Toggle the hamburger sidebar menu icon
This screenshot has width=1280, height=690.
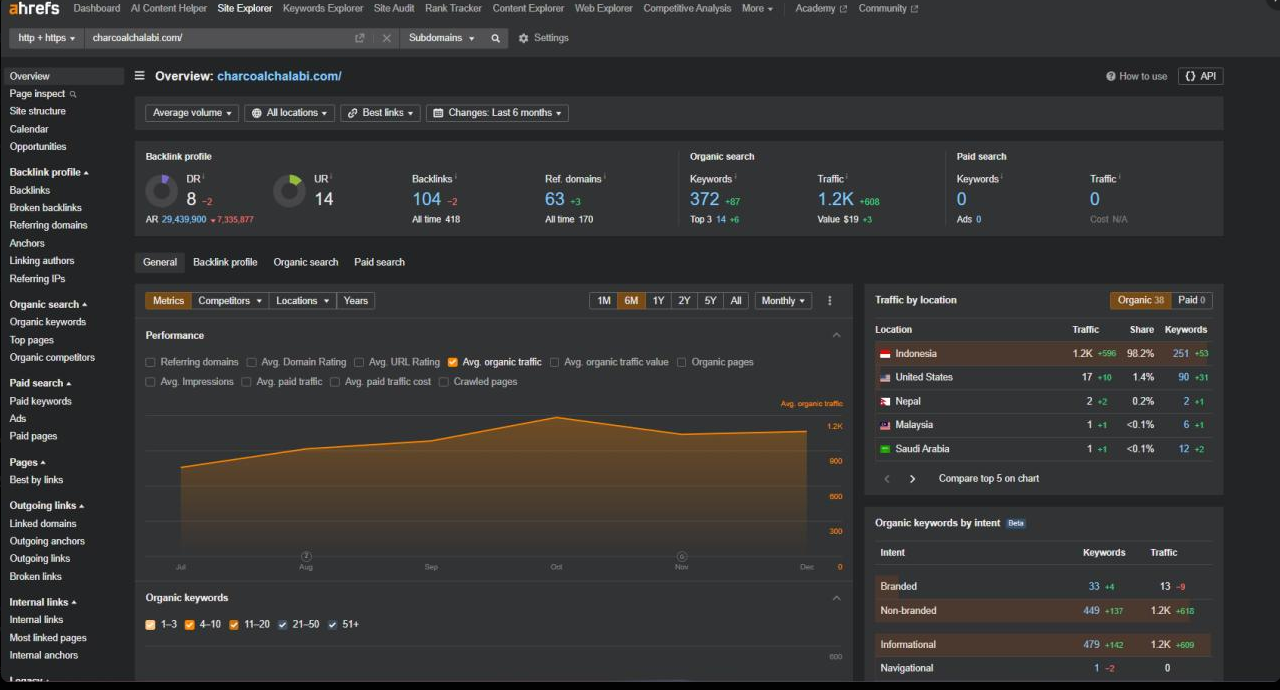pyautogui.click(x=140, y=76)
